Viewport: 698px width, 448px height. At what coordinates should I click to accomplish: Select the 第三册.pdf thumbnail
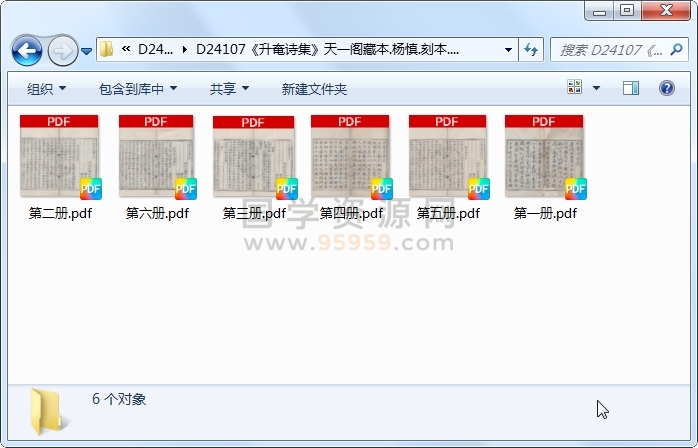click(x=254, y=156)
